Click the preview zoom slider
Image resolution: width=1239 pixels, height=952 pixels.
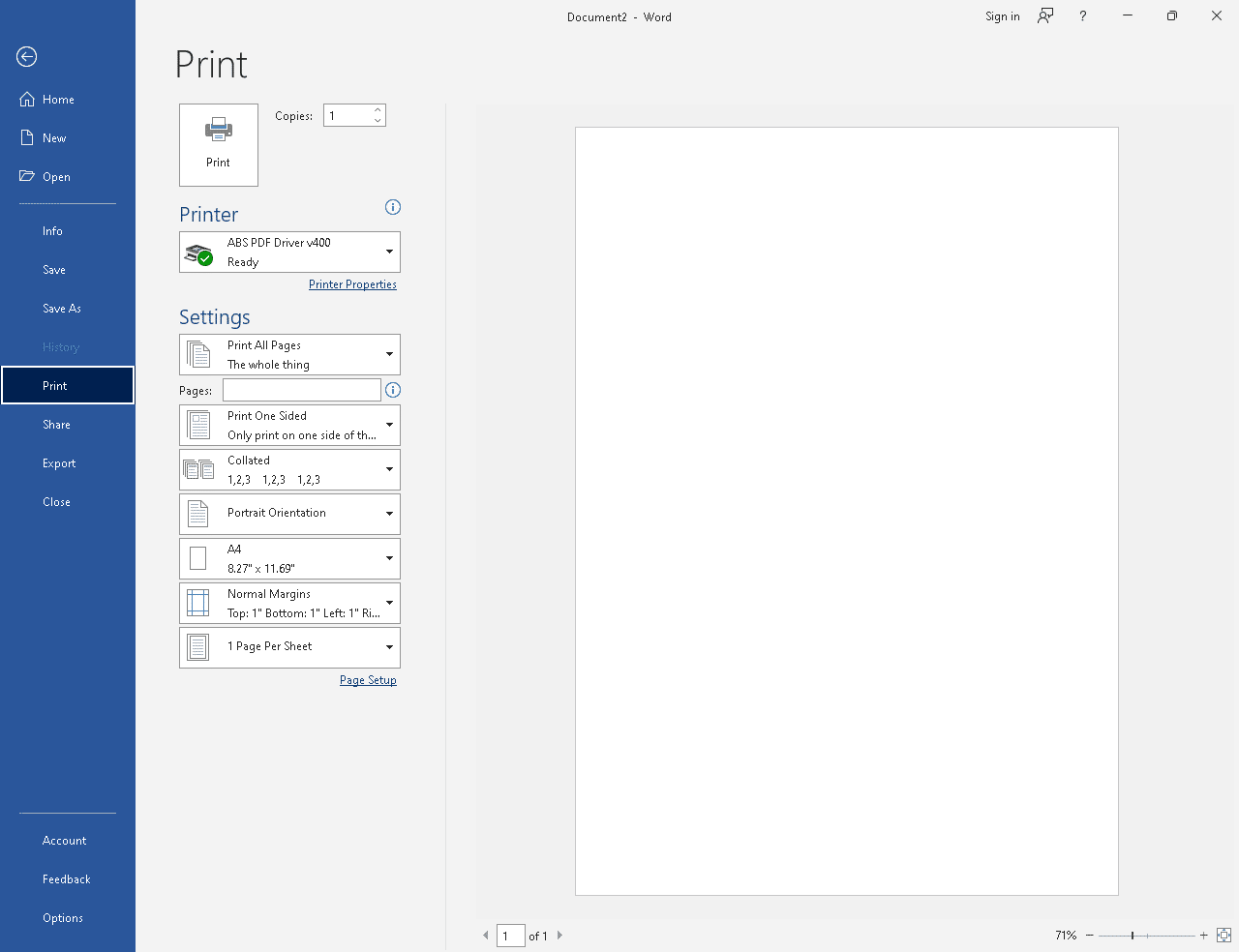[x=1147, y=936]
